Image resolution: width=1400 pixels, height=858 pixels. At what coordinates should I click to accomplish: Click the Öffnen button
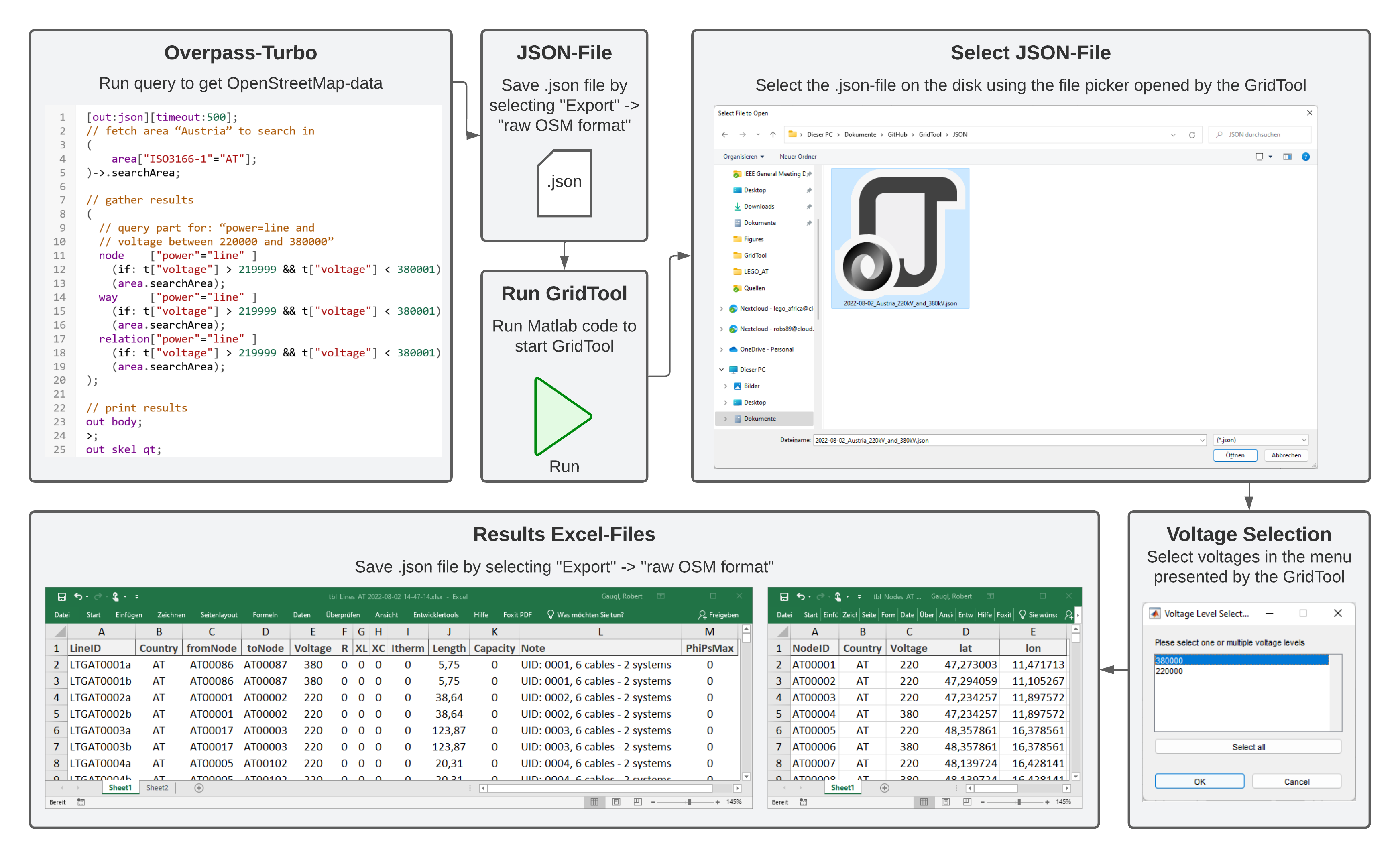point(1235,455)
